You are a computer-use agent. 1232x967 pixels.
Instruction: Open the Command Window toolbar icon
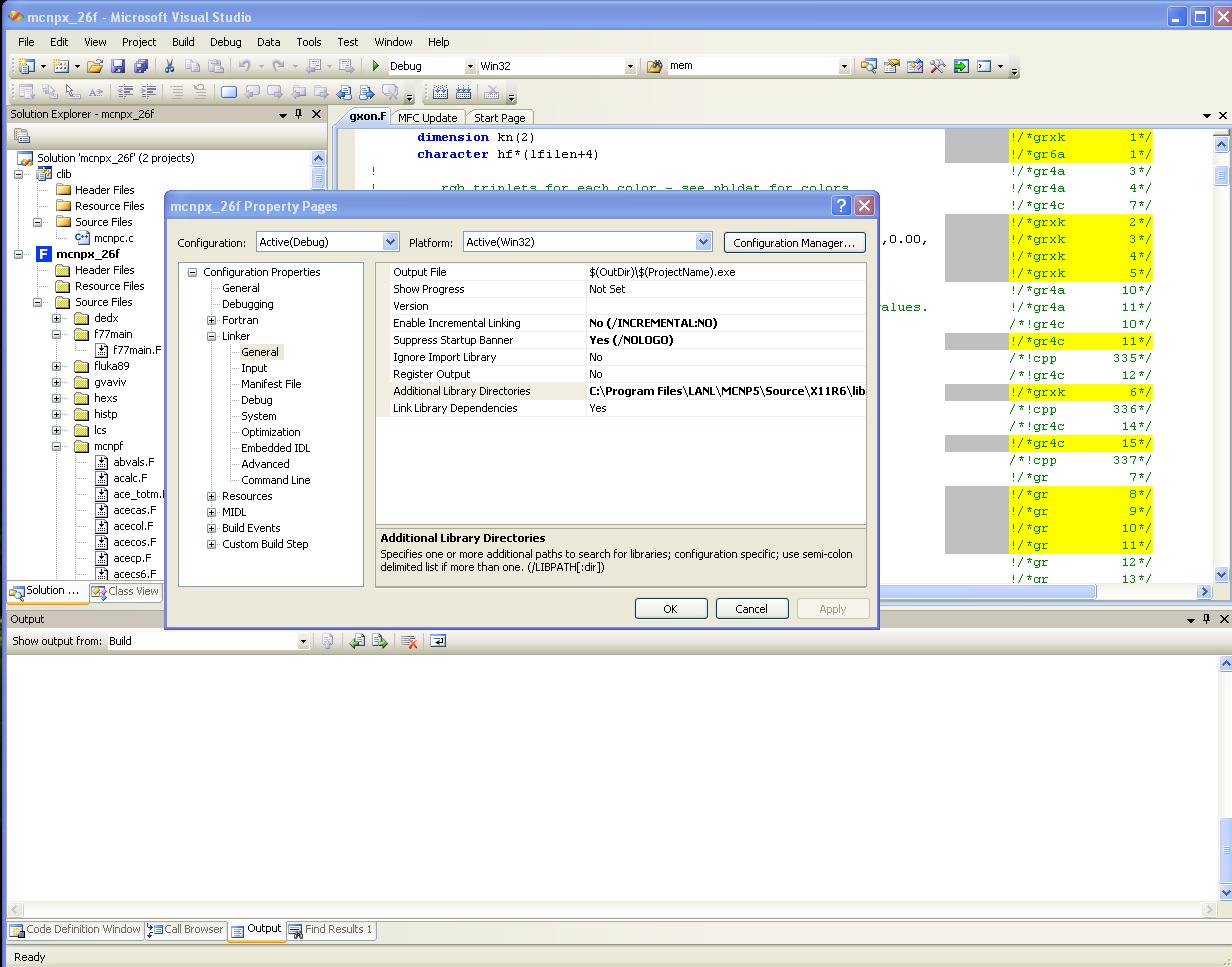click(984, 66)
